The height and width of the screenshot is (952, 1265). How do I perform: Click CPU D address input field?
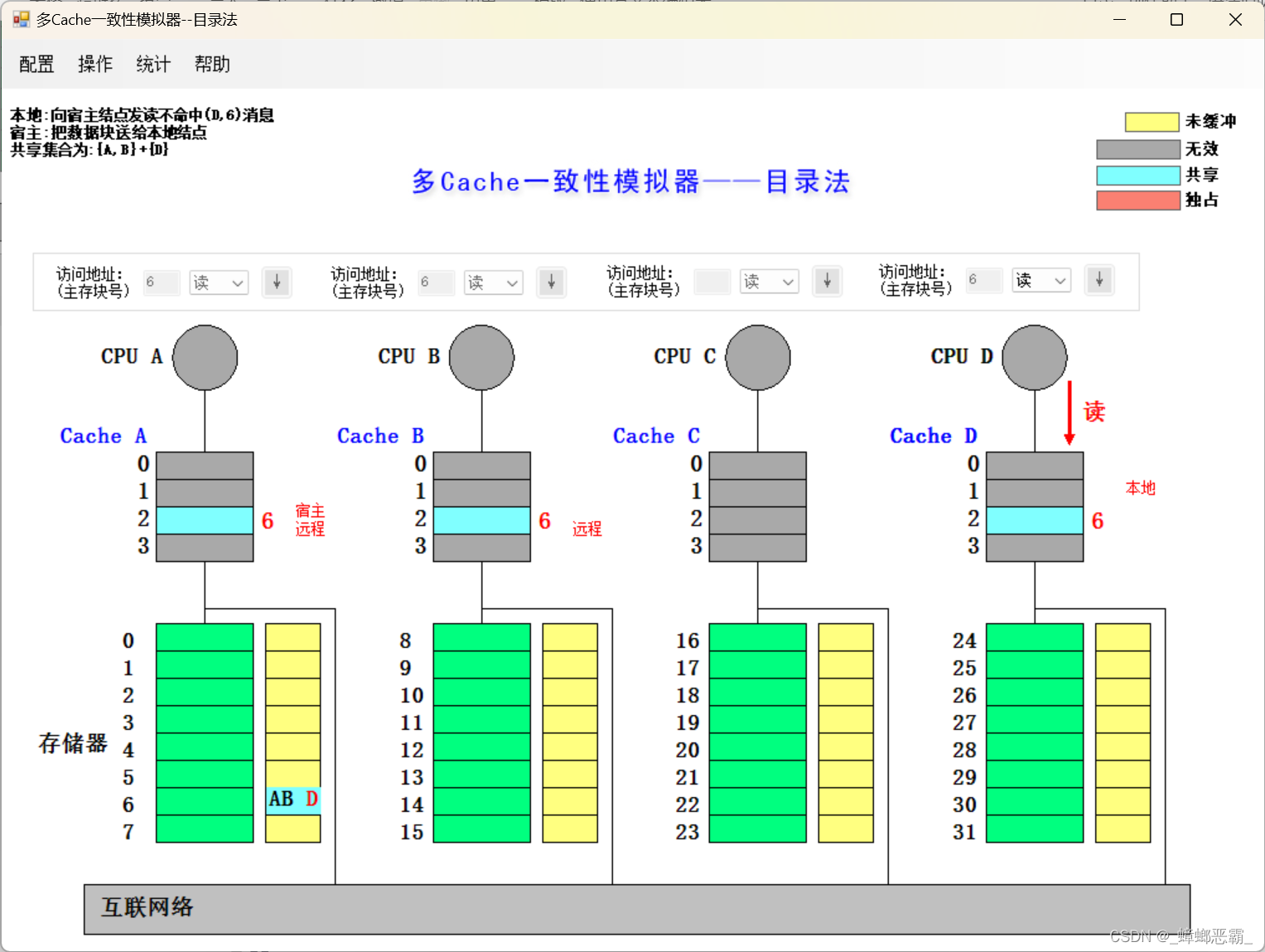tap(984, 280)
